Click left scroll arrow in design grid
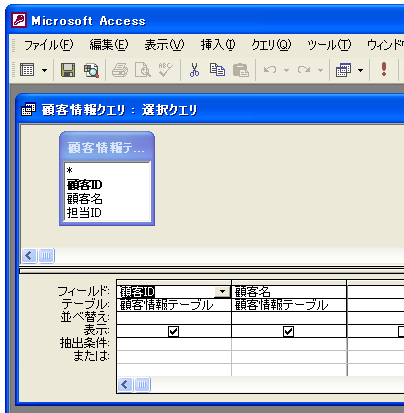The height and width of the screenshot is (413, 404). (125, 385)
